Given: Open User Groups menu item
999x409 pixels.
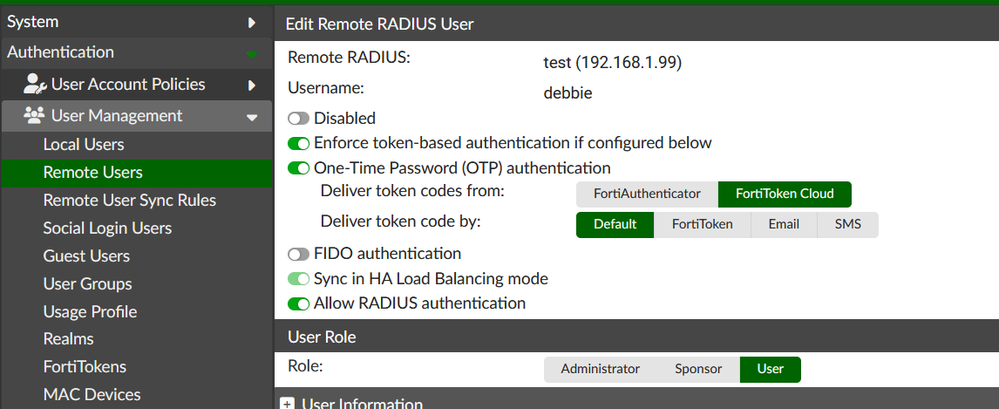Looking at the screenshot, I should click(x=88, y=284).
